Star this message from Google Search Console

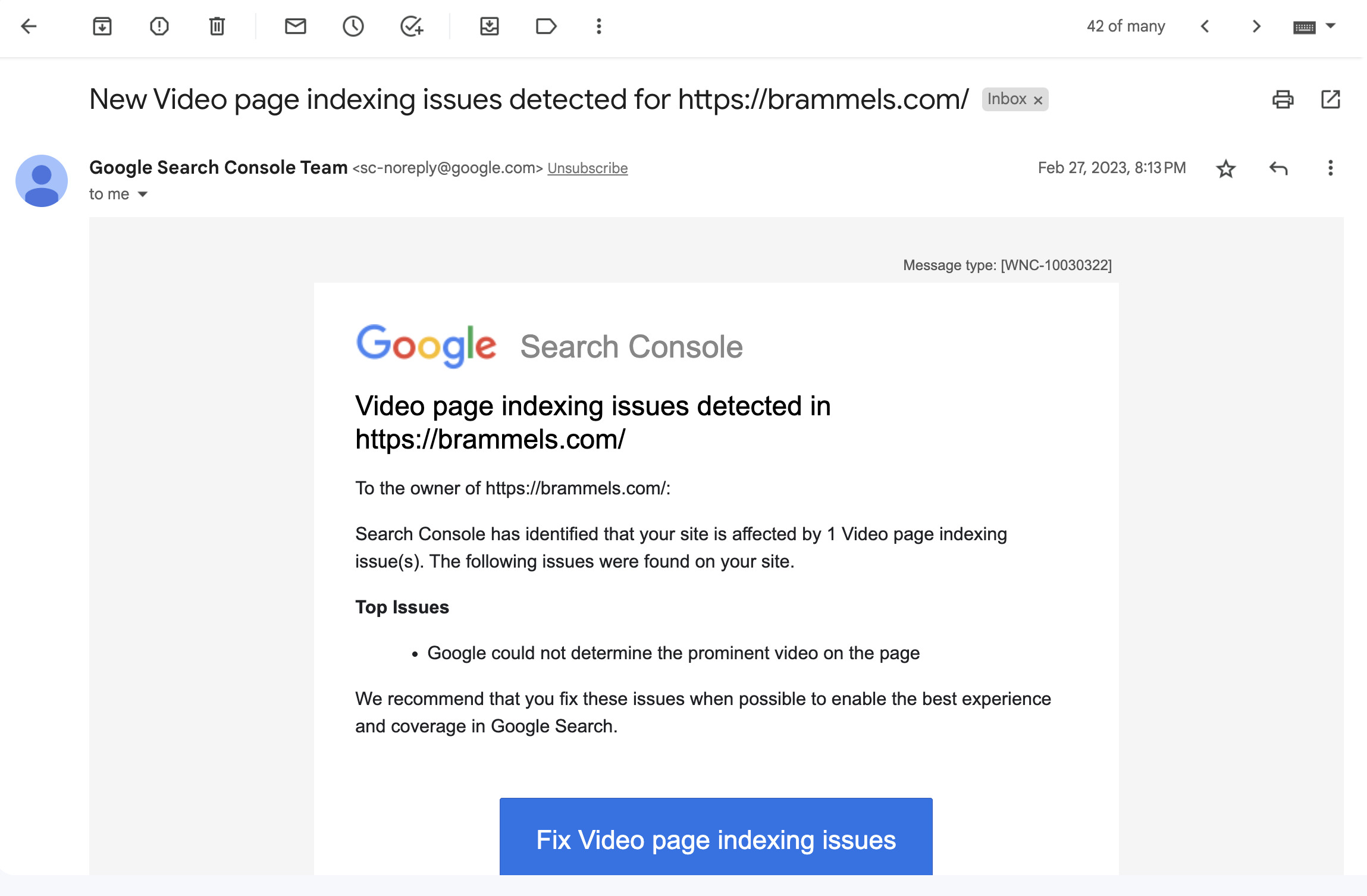click(1226, 169)
